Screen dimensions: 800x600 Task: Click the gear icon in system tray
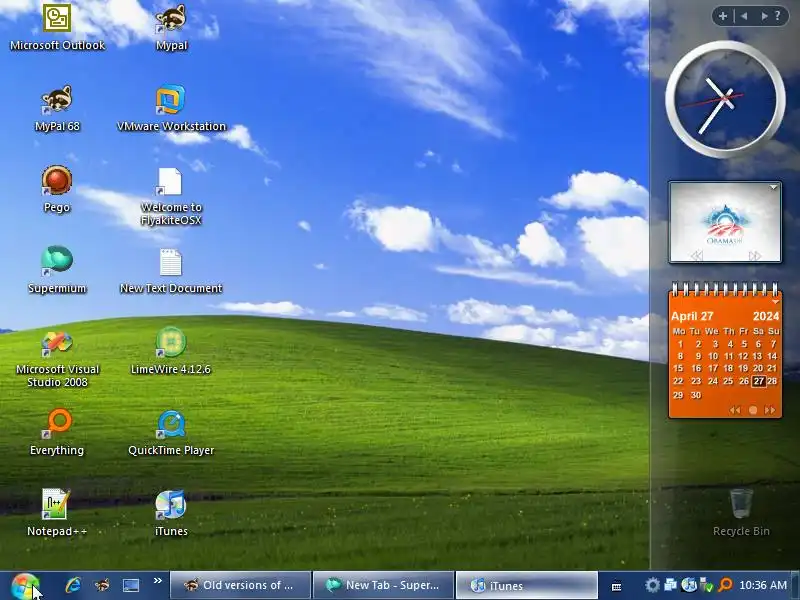click(x=652, y=585)
